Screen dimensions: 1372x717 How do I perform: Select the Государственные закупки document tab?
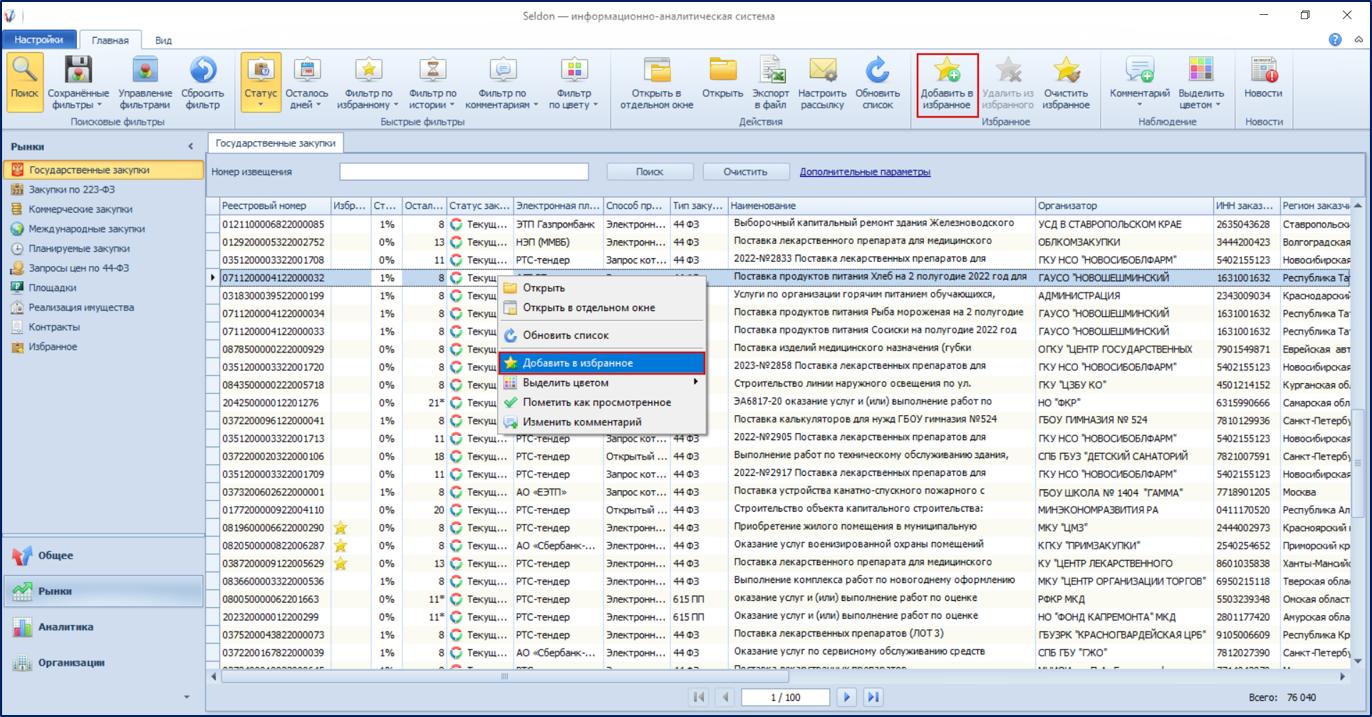(x=276, y=142)
